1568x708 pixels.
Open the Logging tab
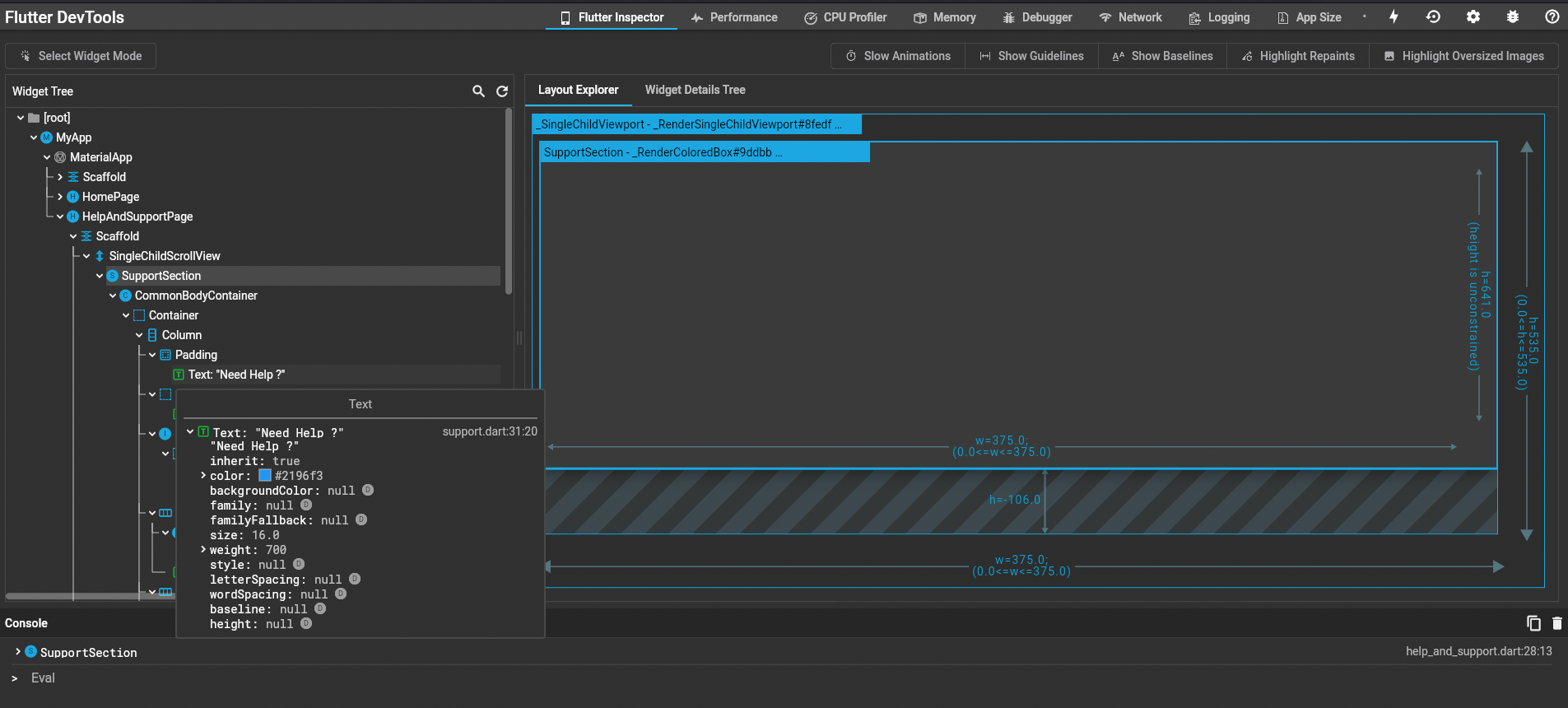point(1219,17)
